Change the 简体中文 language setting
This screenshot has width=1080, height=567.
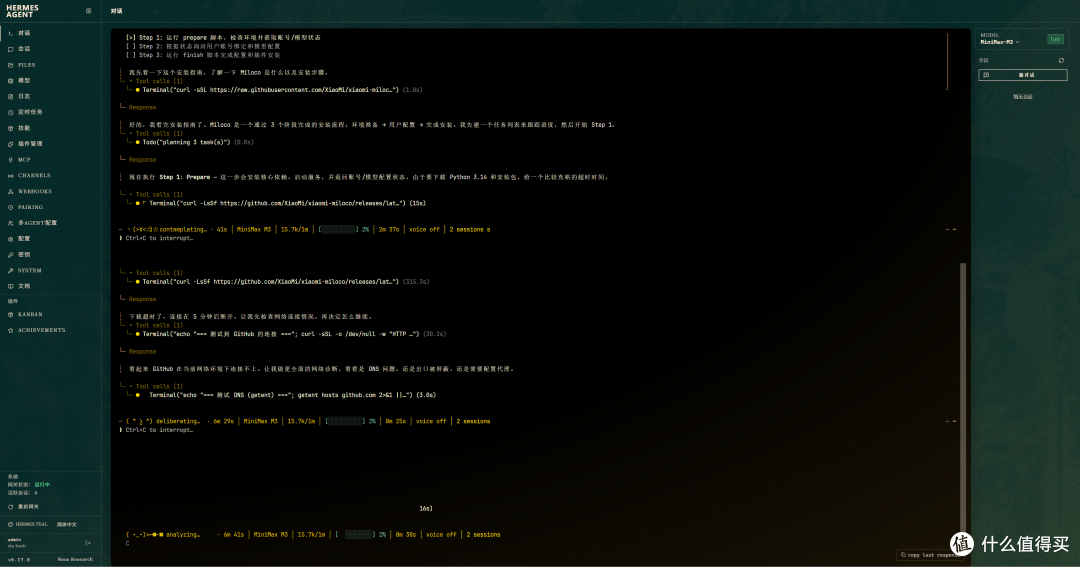67,524
